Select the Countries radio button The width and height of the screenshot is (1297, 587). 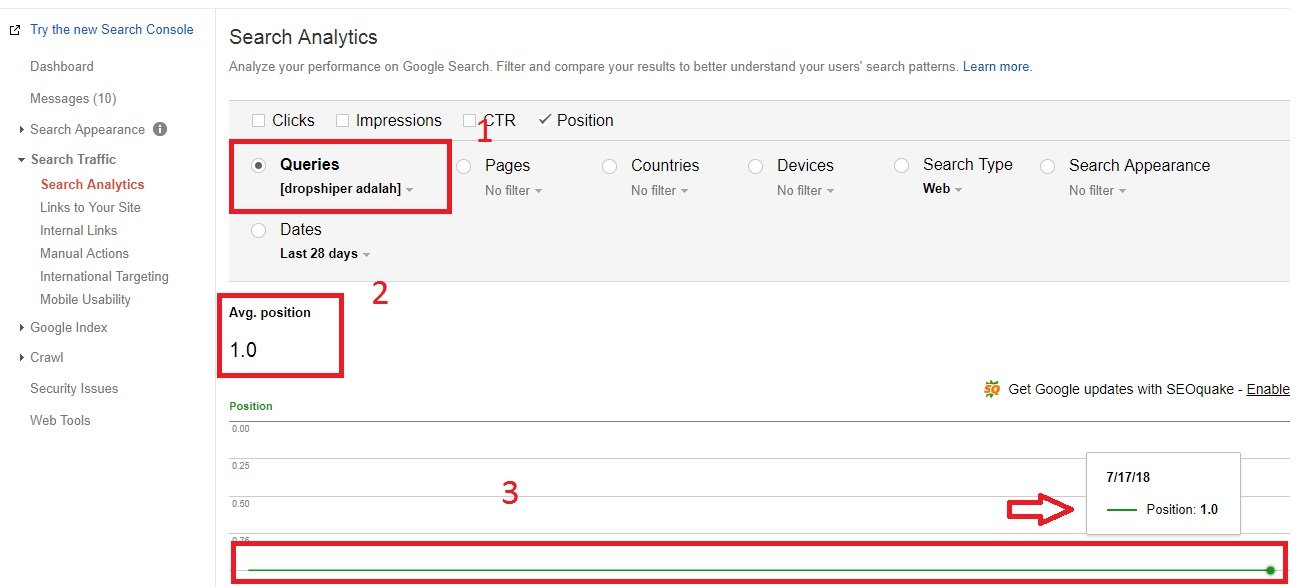tap(610, 166)
